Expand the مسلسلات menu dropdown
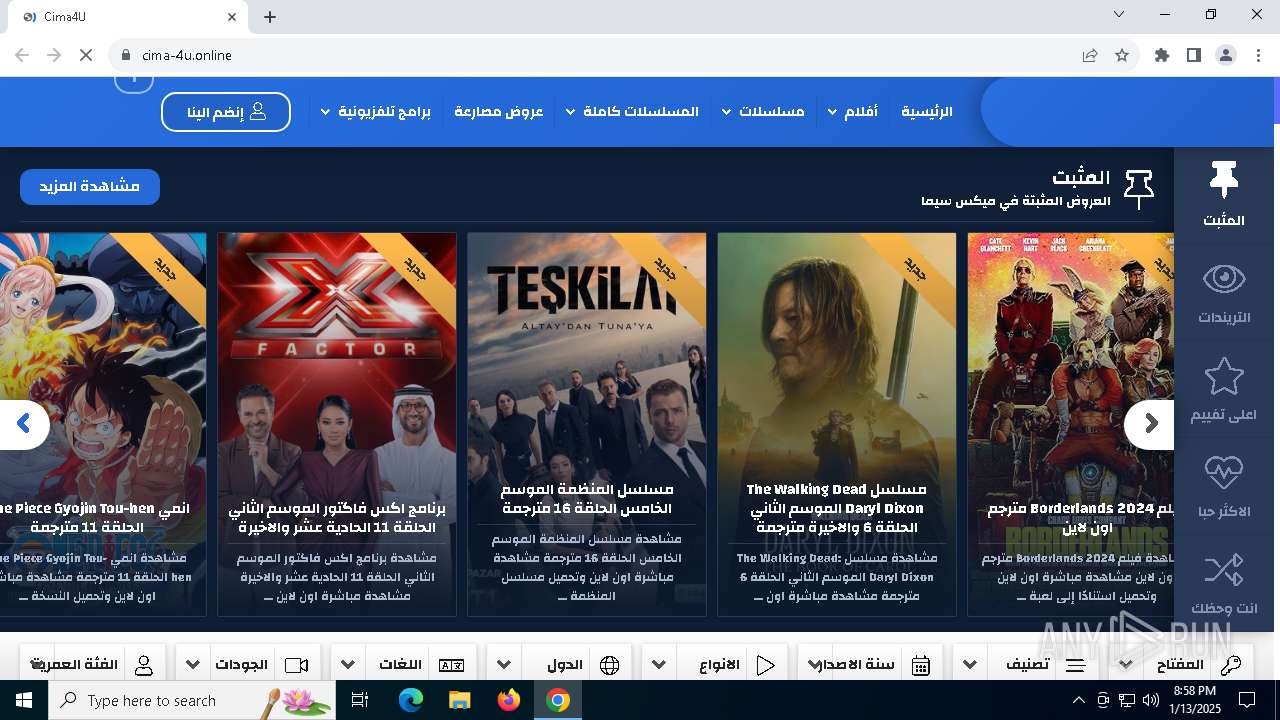Viewport: 1280px width, 720px height. (727, 112)
